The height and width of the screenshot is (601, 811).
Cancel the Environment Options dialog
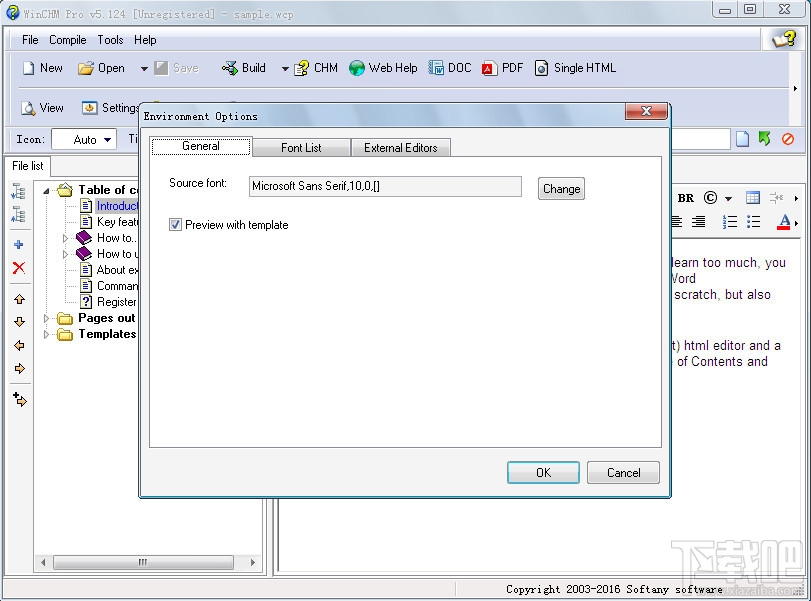623,472
